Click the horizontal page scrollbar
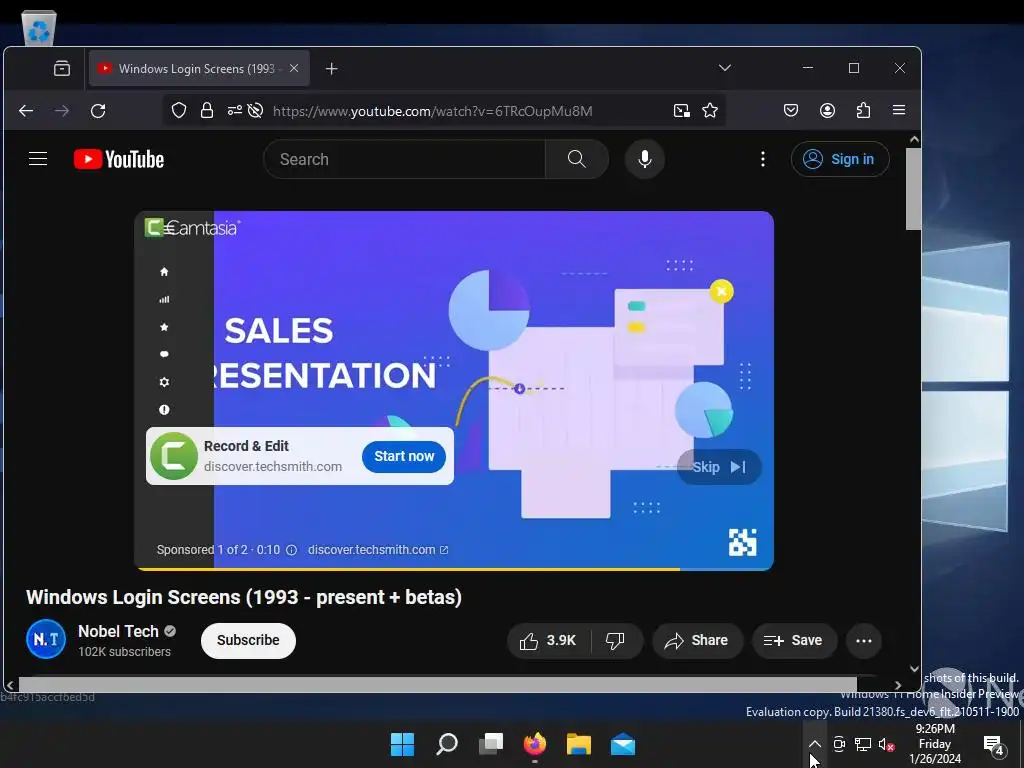Image resolution: width=1024 pixels, height=768 pixels. [438, 684]
